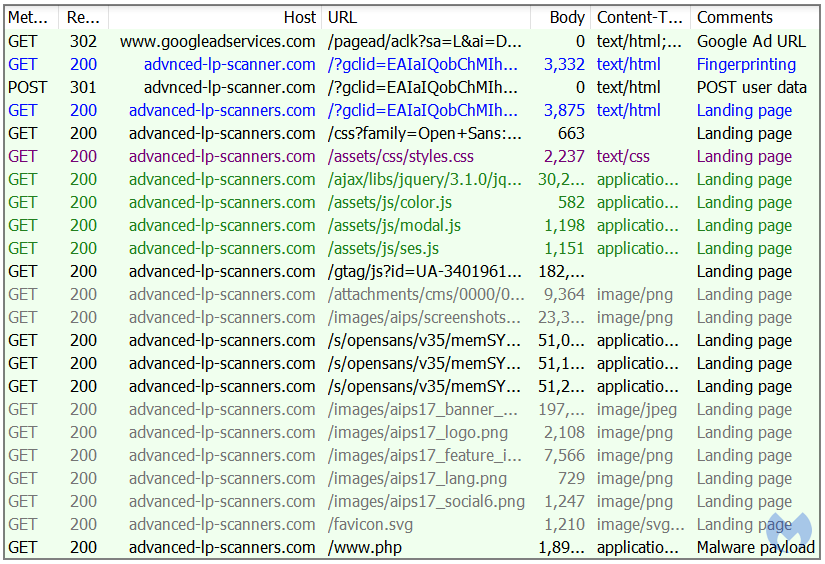Screen dimensions: 825x564
Task: Sort by the Method column header
Action: (x=30, y=17)
